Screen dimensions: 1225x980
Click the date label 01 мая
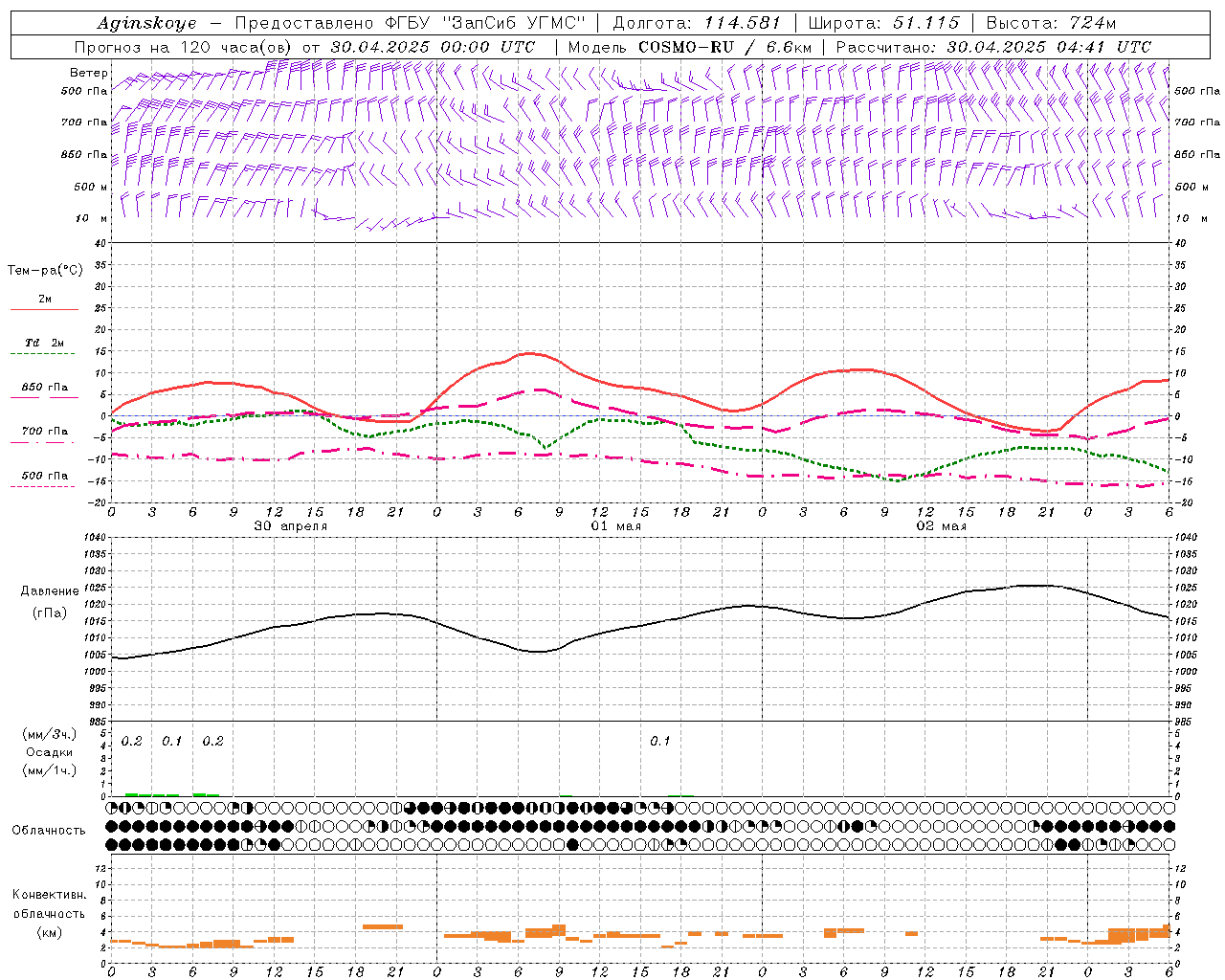(616, 526)
